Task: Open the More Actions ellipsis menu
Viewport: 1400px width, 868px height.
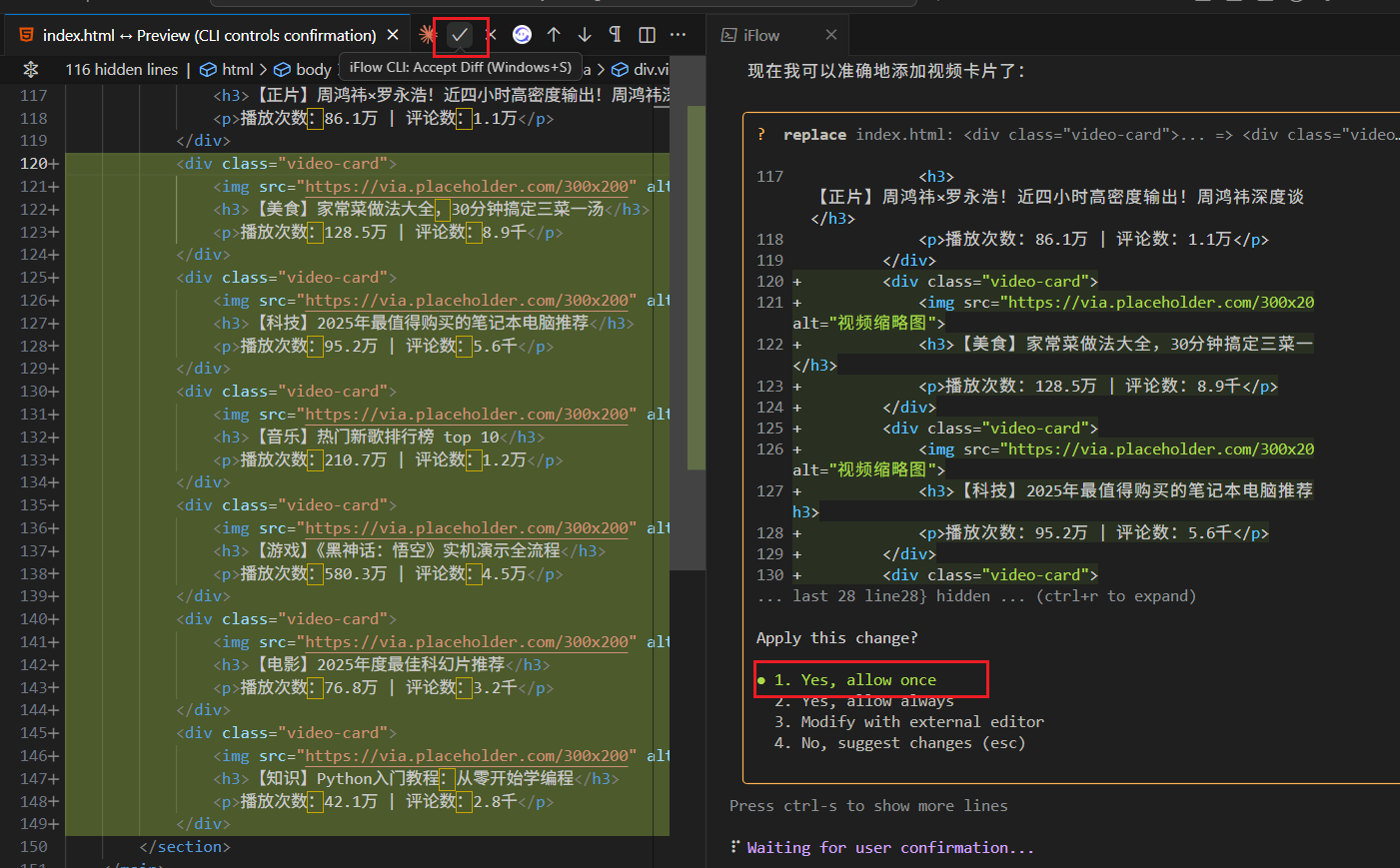Action: coord(679,35)
